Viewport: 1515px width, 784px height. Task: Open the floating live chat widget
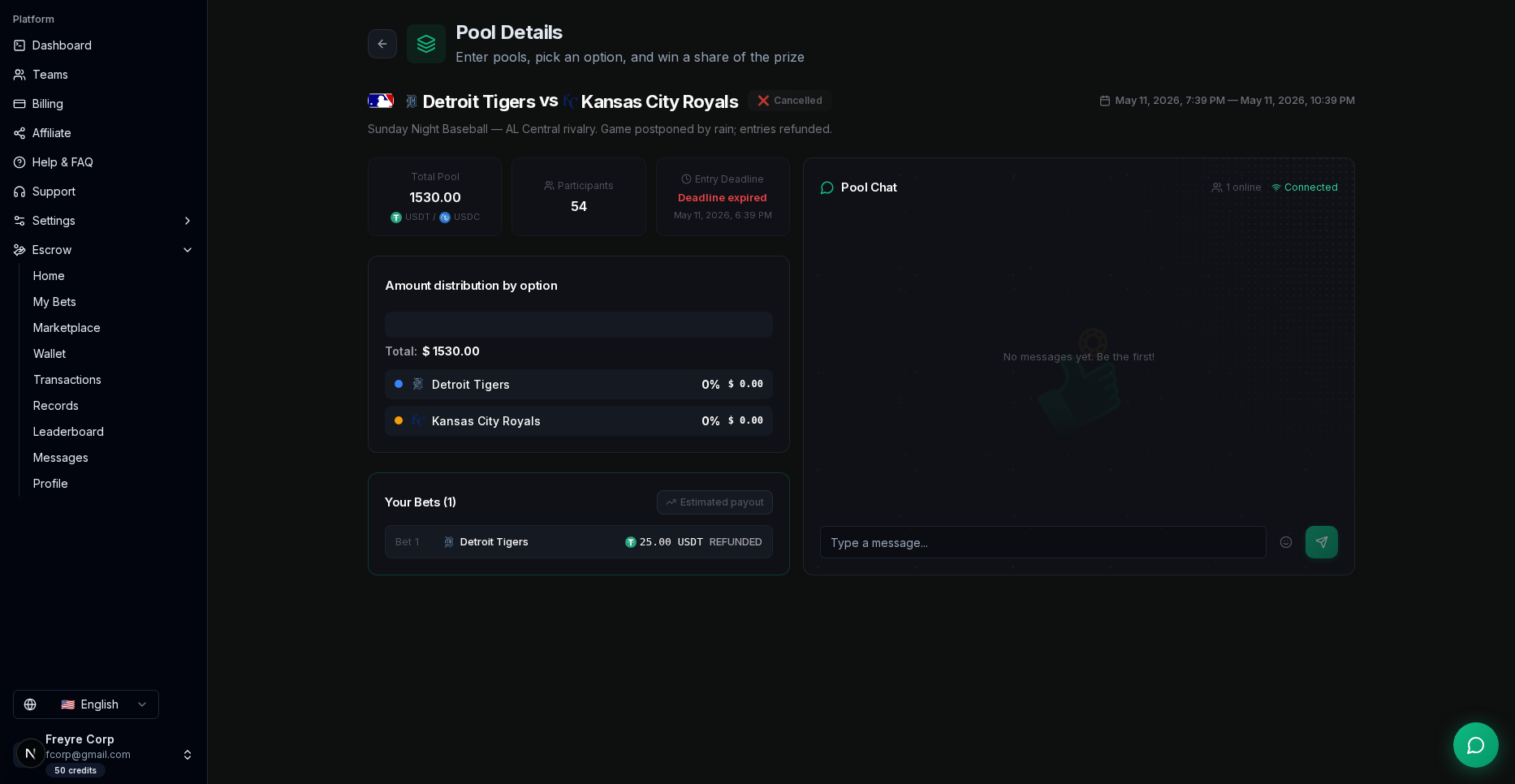[1476, 745]
